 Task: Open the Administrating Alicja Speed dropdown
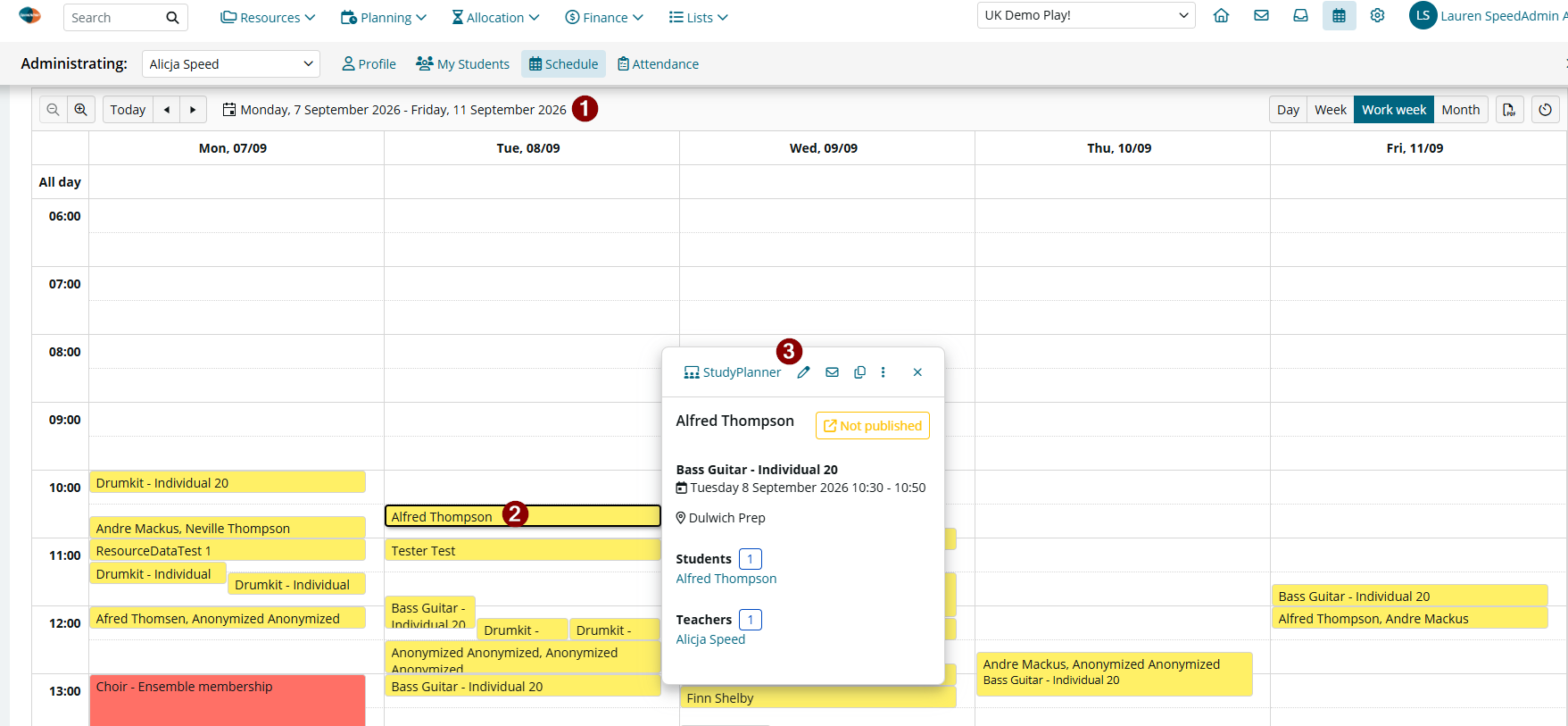[x=231, y=64]
